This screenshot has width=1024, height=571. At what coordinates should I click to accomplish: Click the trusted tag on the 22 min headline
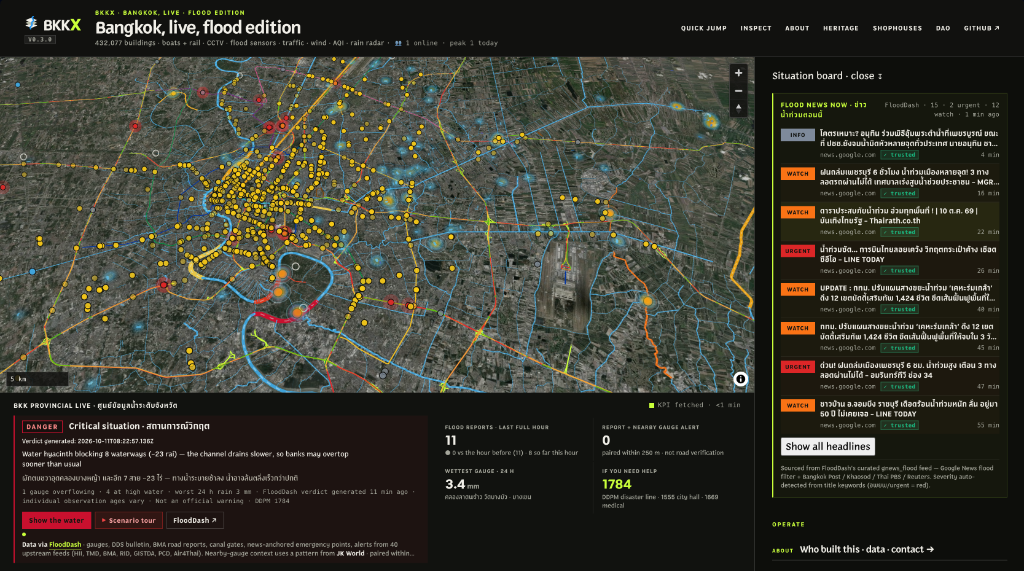click(x=899, y=232)
